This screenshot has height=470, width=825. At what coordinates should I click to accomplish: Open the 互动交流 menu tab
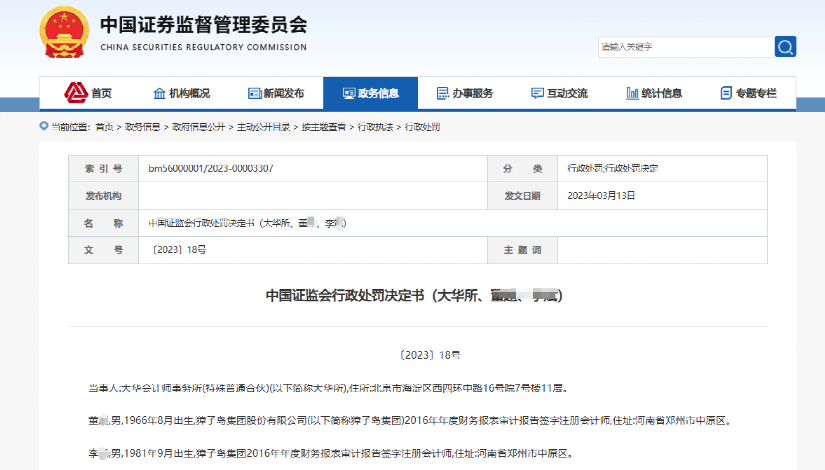click(x=559, y=93)
